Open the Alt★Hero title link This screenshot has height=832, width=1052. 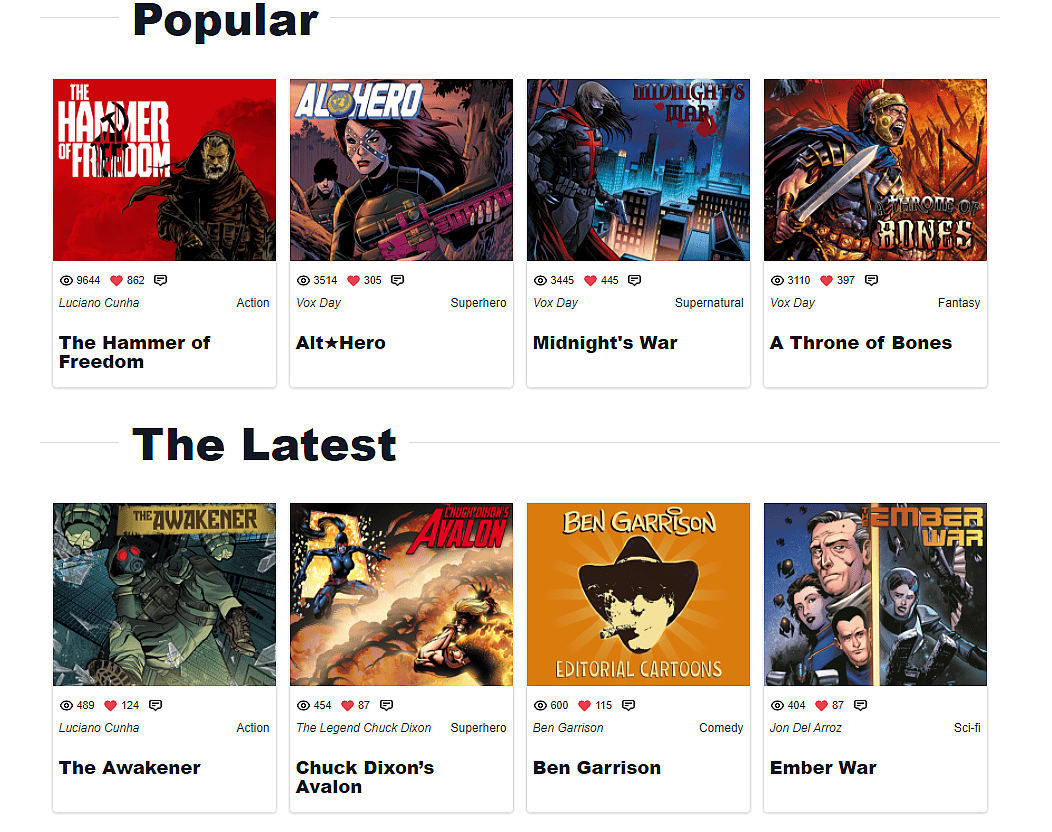[x=341, y=343]
